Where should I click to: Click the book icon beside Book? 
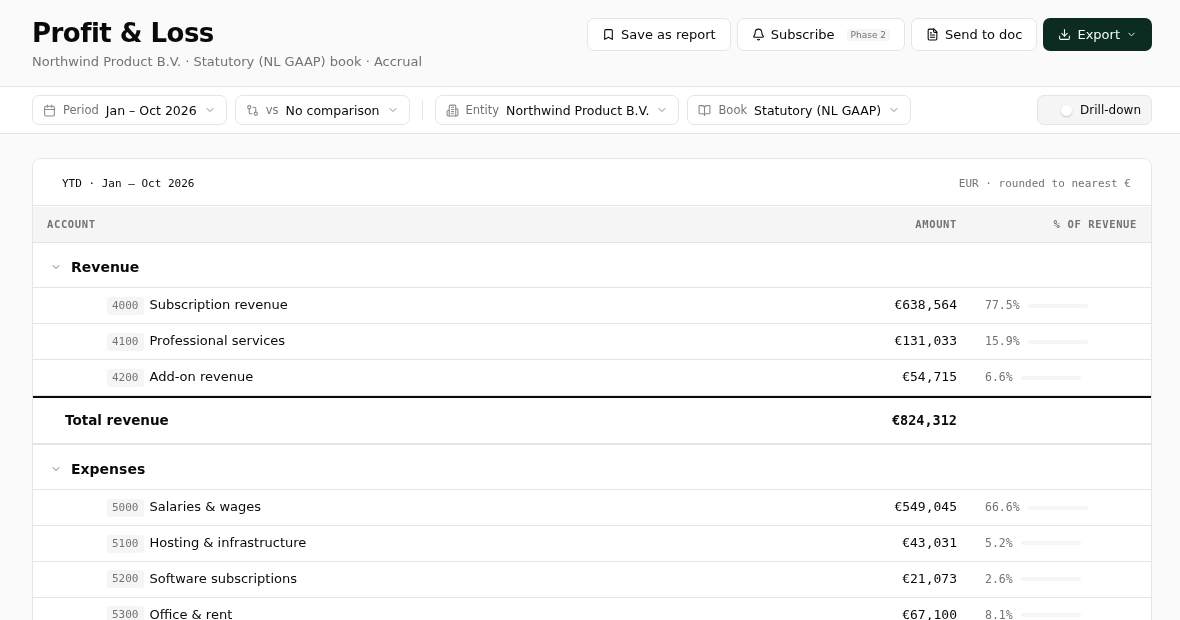tap(704, 111)
